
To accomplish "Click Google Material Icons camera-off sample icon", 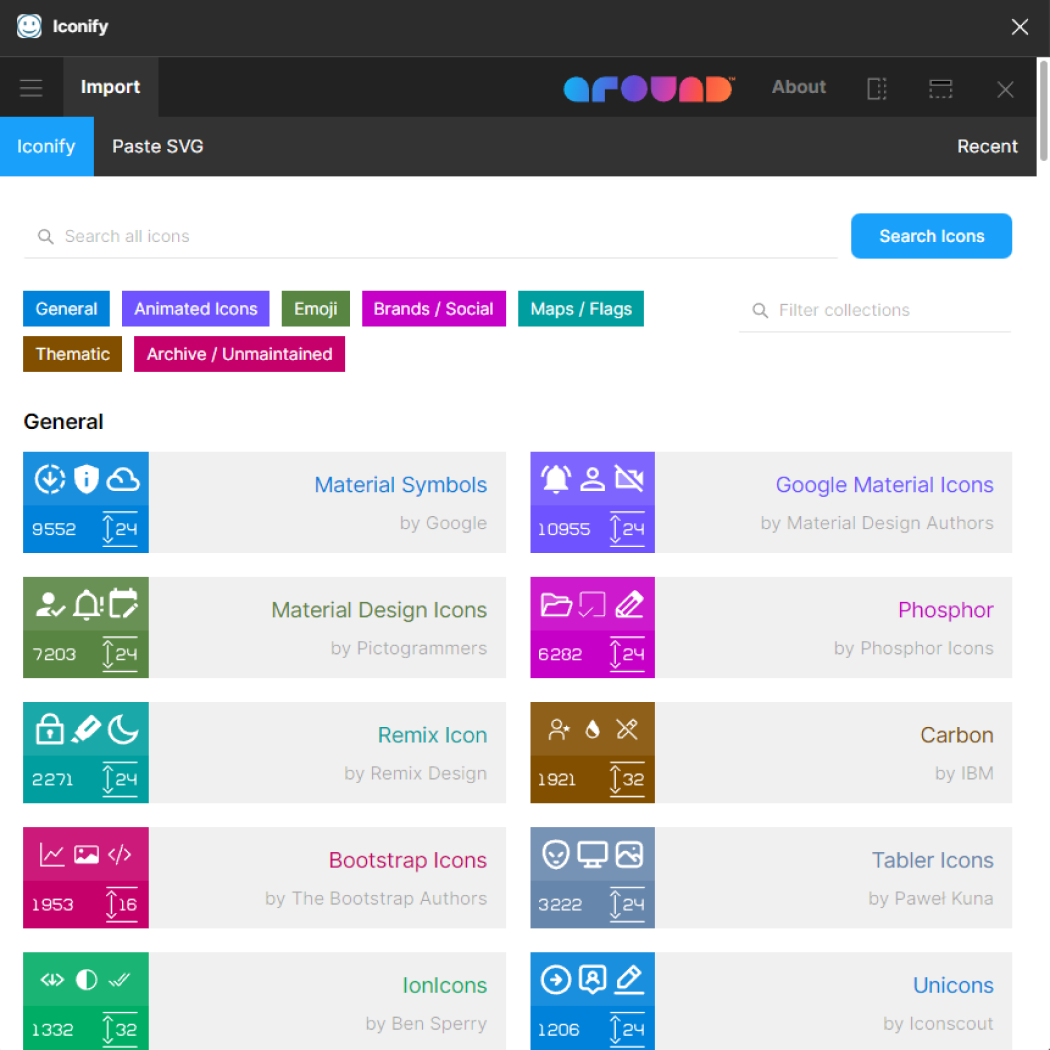I will click(629, 479).
